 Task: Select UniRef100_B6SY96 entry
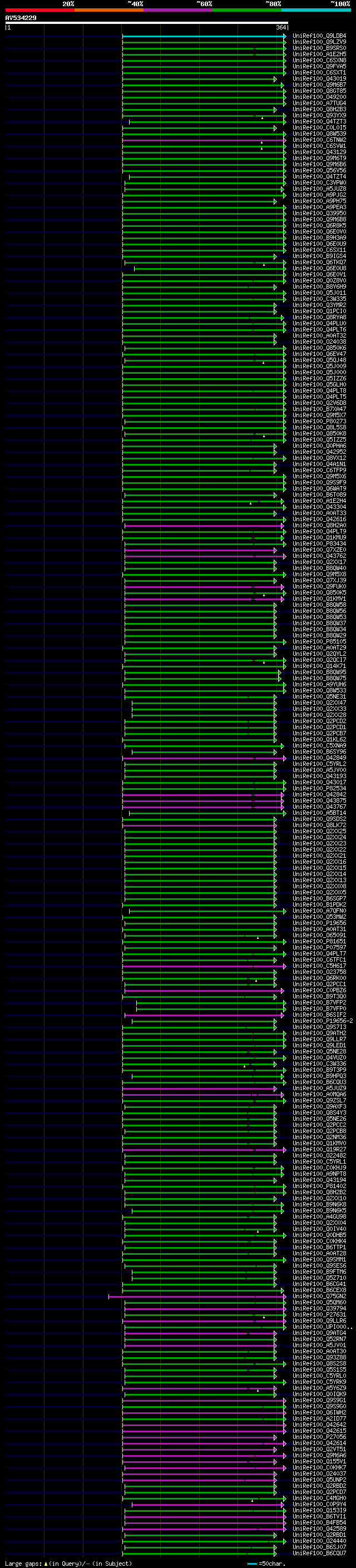pyautogui.click(x=319, y=752)
